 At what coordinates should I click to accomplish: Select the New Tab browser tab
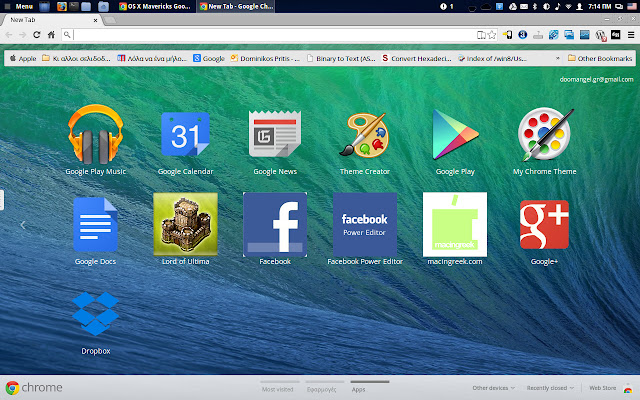[x=51, y=20]
